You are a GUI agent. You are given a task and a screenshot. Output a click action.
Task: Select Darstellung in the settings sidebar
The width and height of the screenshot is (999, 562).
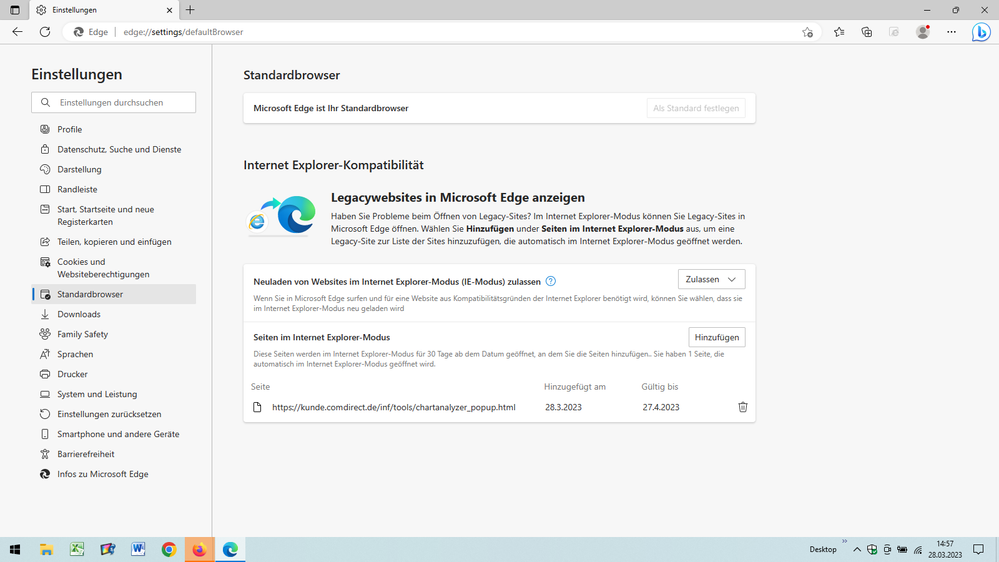coord(79,169)
